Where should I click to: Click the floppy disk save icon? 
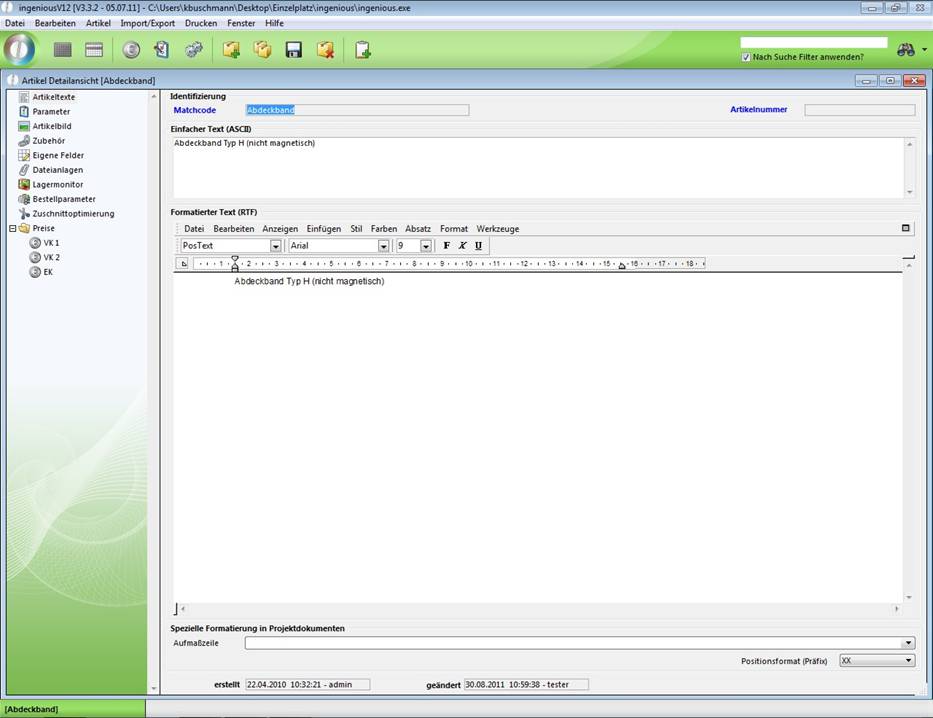pyautogui.click(x=294, y=50)
